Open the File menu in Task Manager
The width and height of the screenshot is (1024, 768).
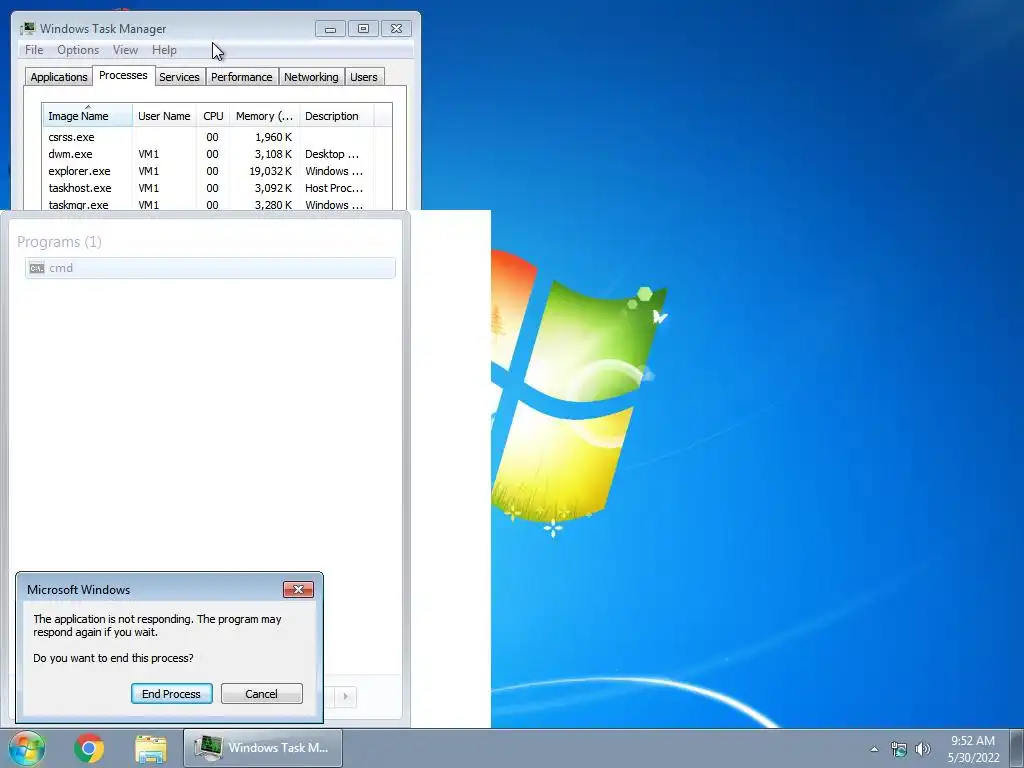coord(34,50)
